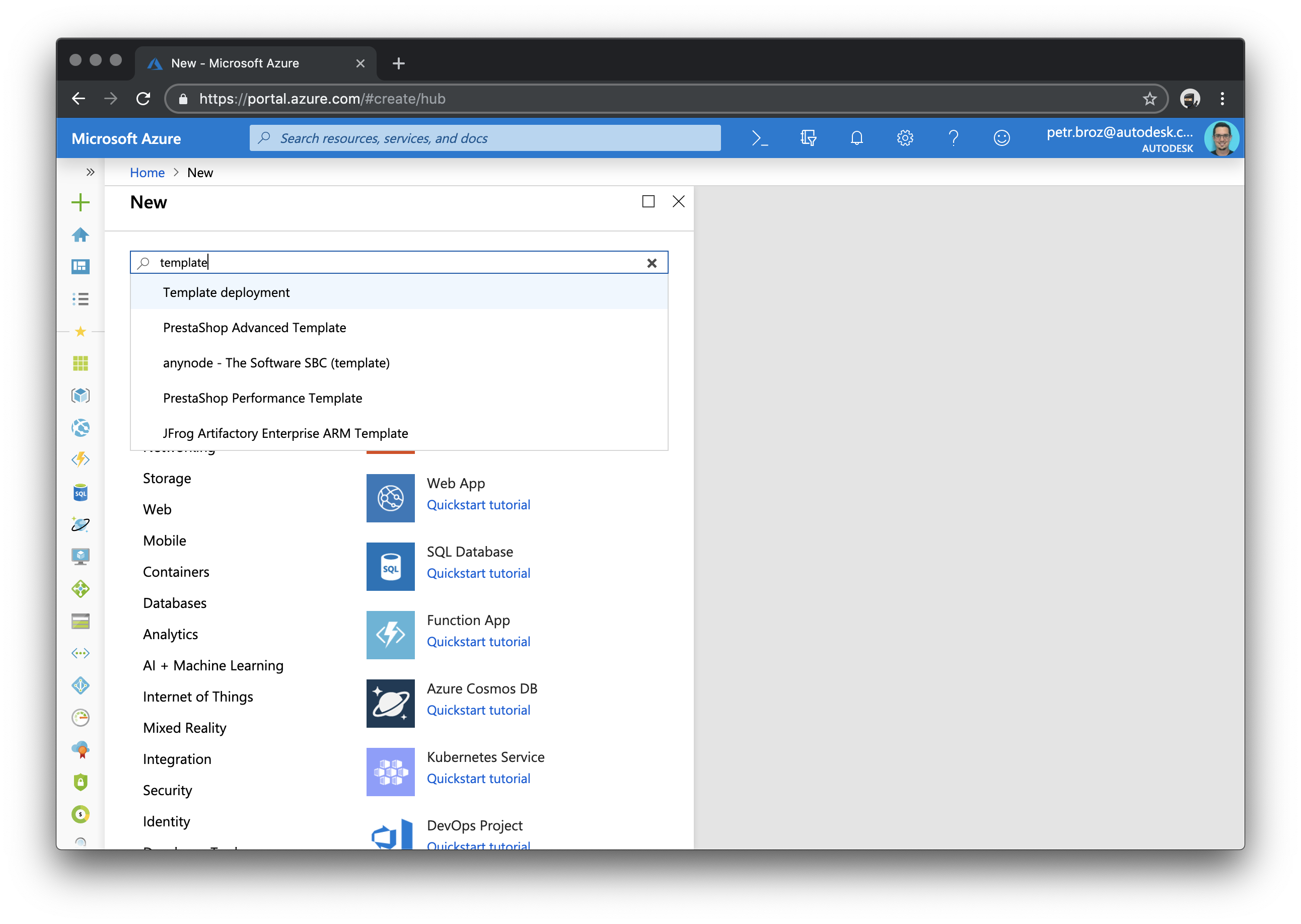Image resolution: width=1301 pixels, height=924 pixels.
Task: Open Monitor gauge icon in sidebar
Action: [x=80, y=718]
